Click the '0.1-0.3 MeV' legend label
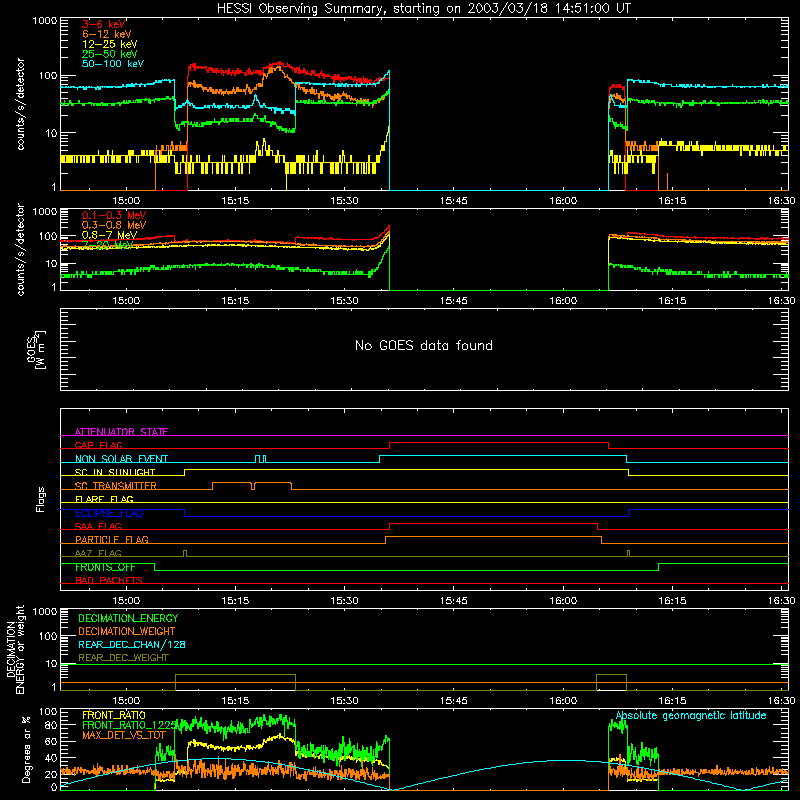 pyautogui.click(x=114, y=215)
